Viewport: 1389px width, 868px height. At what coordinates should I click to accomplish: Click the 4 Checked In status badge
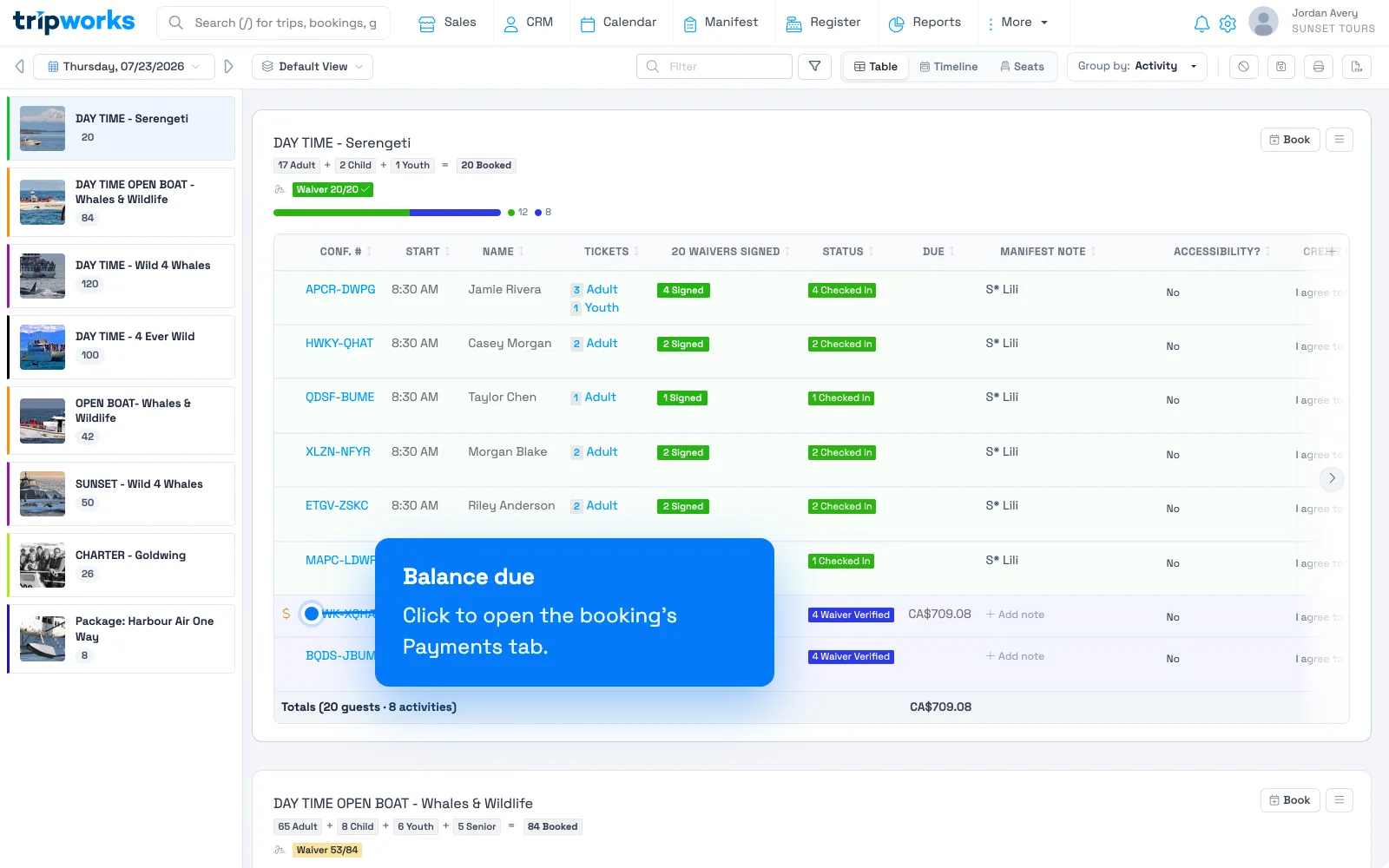click(x=842, y=291)
